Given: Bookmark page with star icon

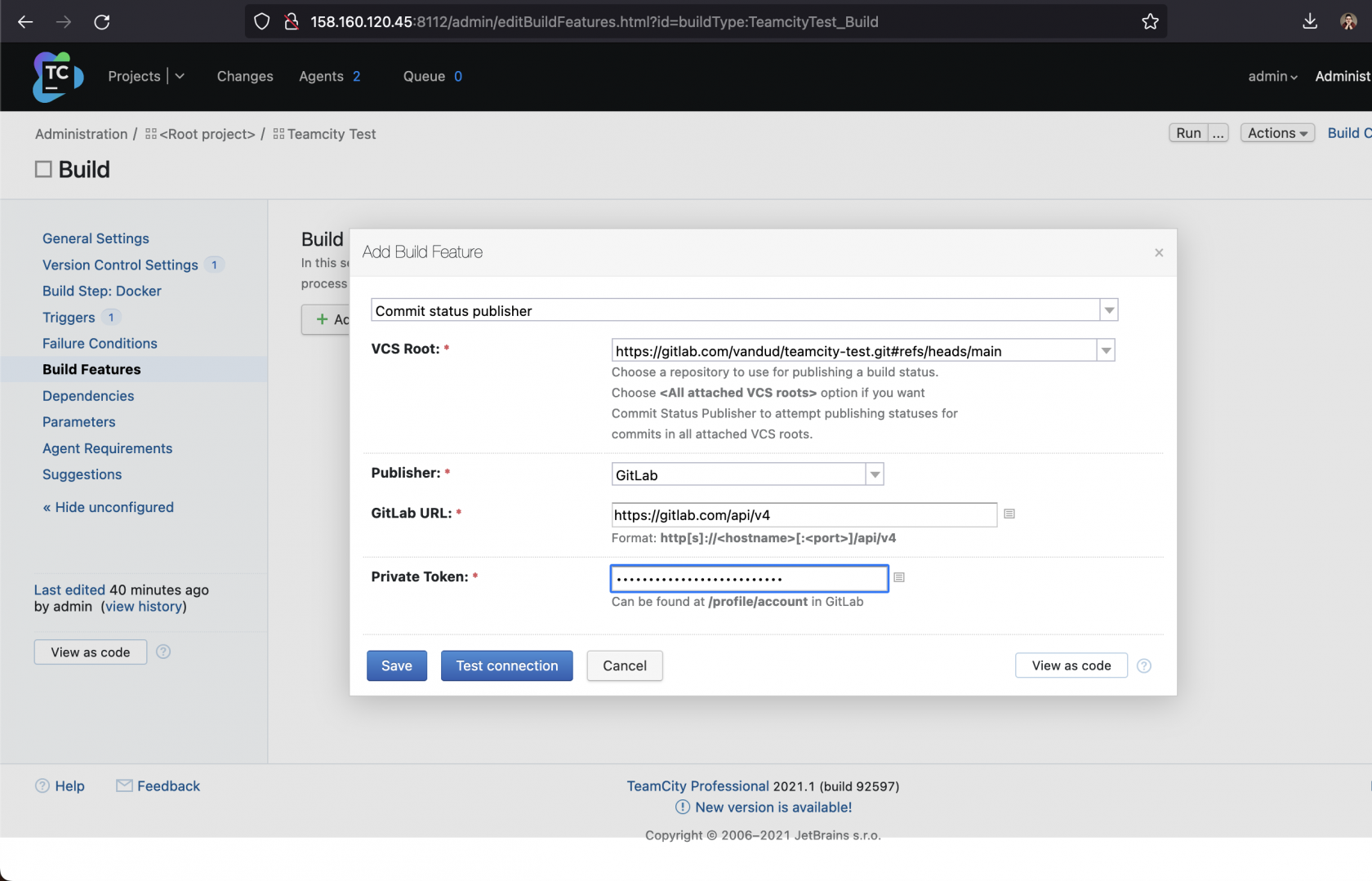Looking at the screenshot, I should 1150,22.
